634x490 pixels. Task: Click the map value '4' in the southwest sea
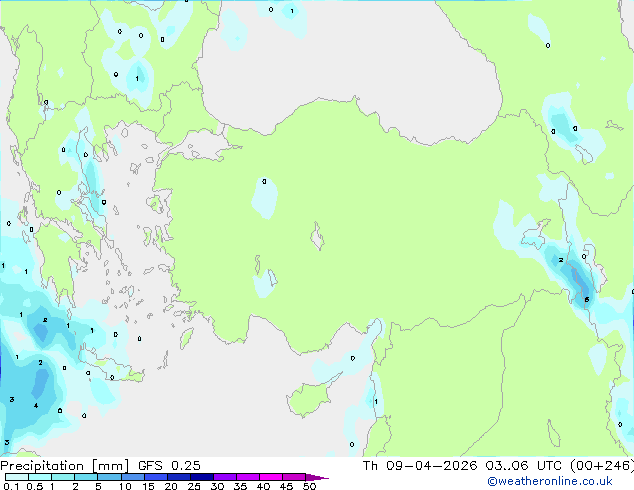[36, 406]
